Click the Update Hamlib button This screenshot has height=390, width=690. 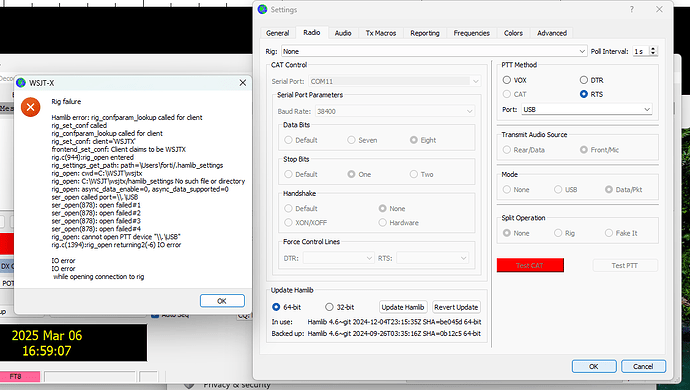[403, 307]
